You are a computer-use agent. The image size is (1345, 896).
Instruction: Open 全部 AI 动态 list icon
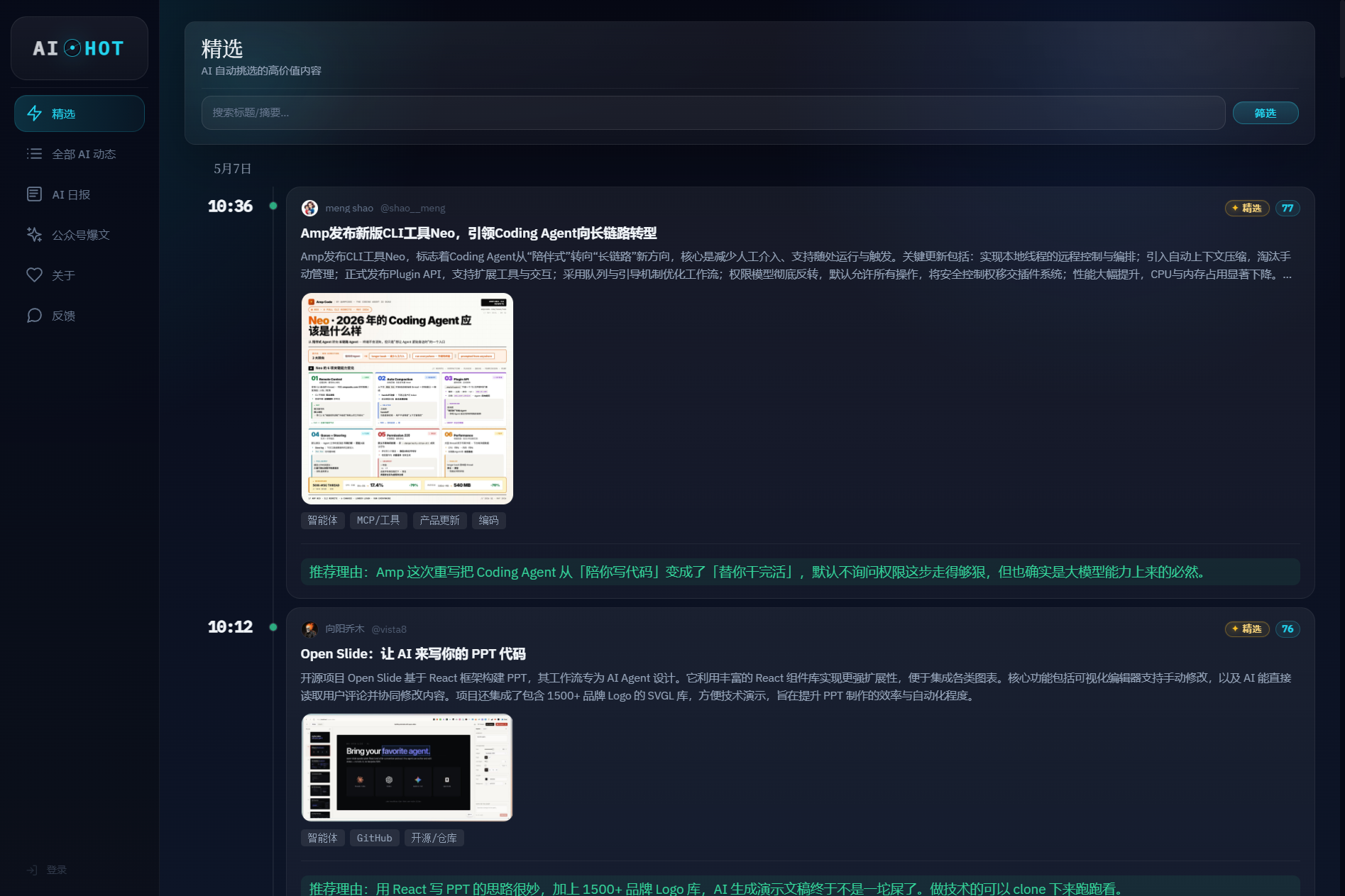point(35,154)
